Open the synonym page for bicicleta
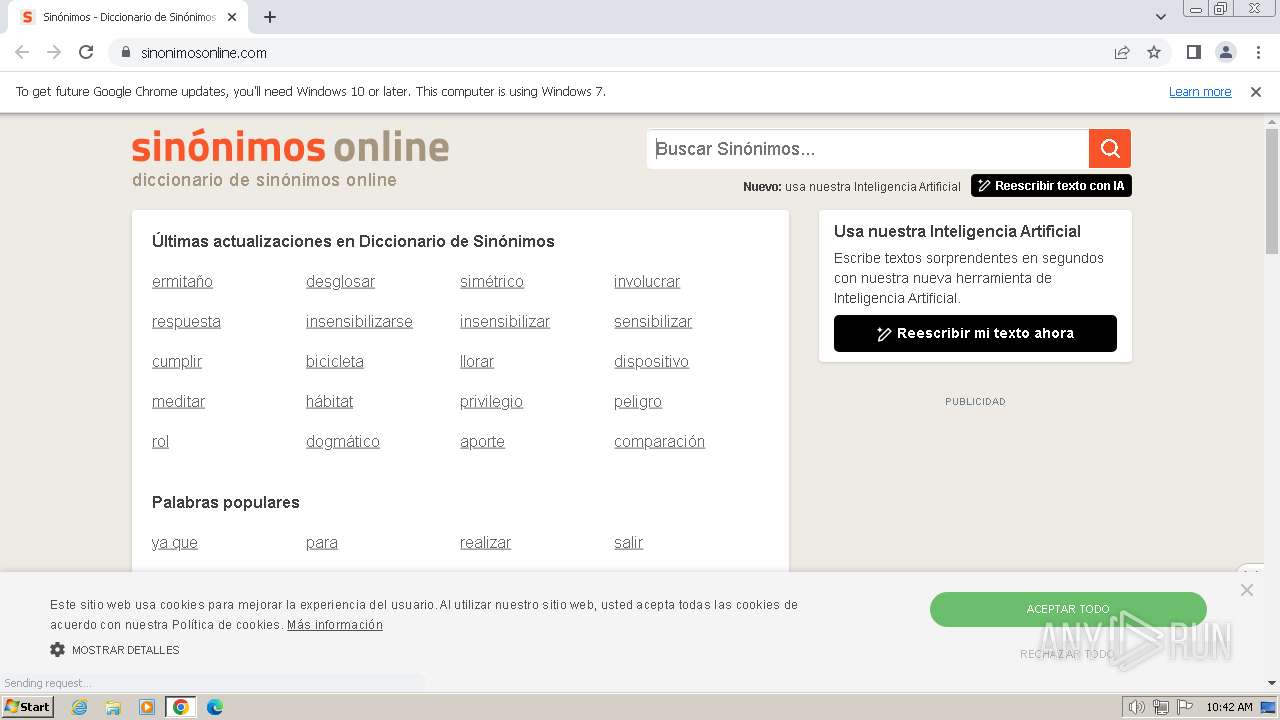 coord(335,362)
